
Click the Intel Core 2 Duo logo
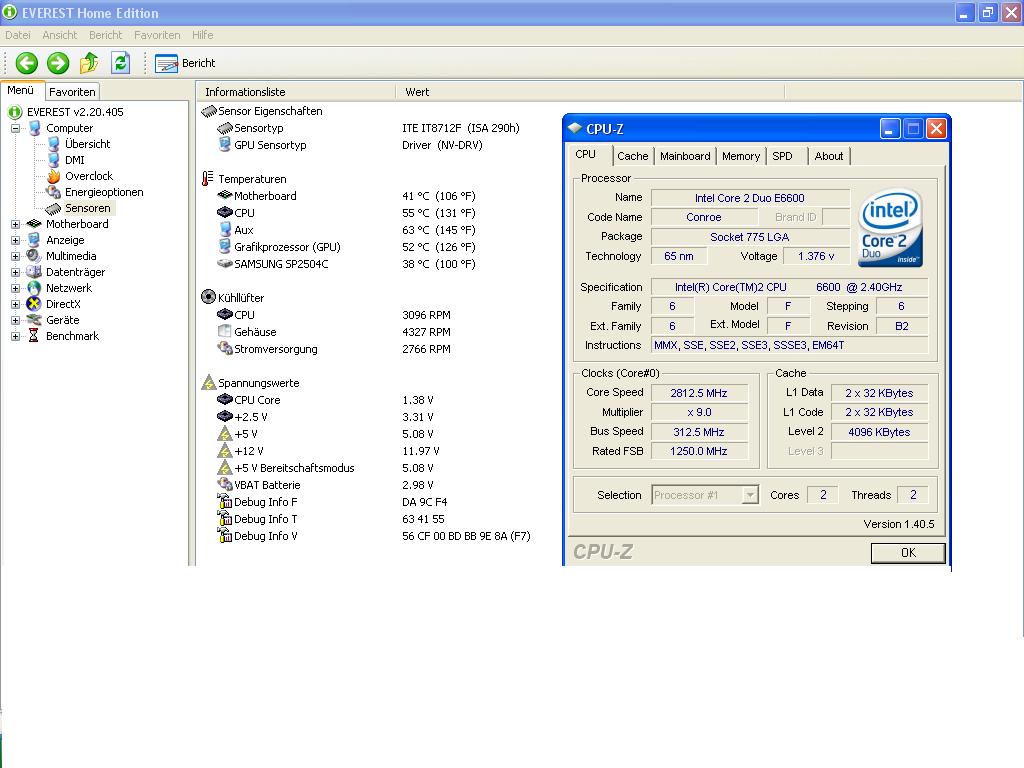pyautogui.click(x=891, y=227)
